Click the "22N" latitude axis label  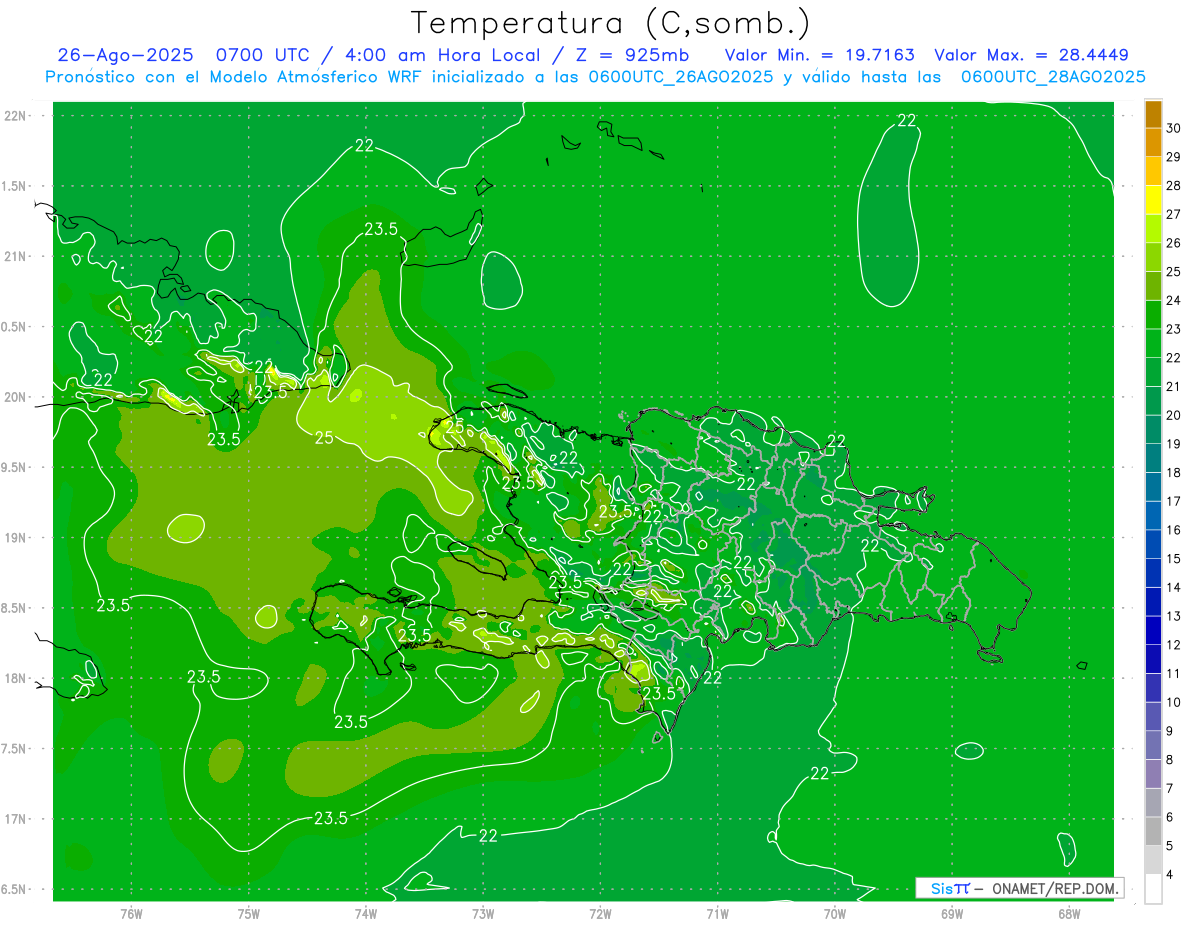point(15,116)
